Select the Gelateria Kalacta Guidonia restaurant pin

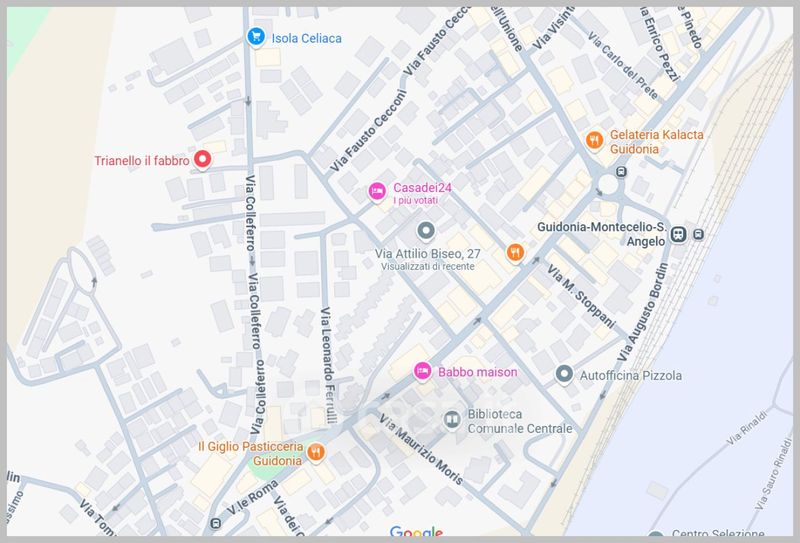pos(594,140)
